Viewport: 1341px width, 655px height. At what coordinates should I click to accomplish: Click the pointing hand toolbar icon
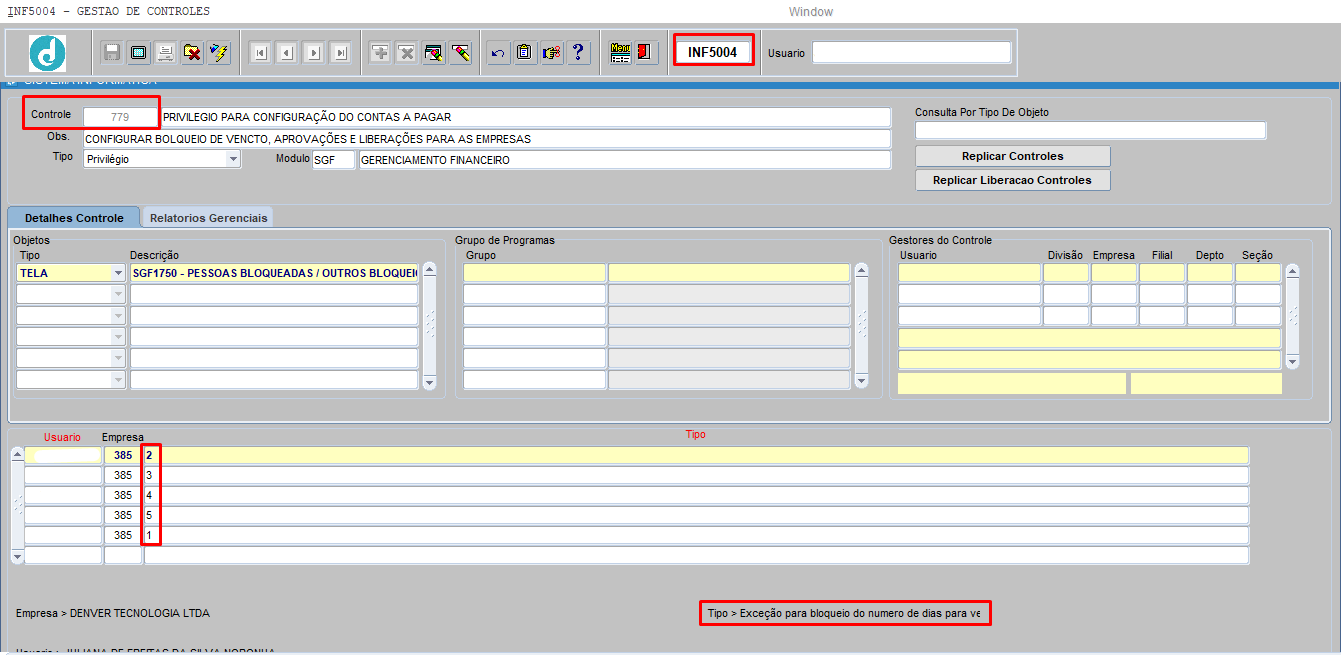pyautogui.click(x=552, y=52)
